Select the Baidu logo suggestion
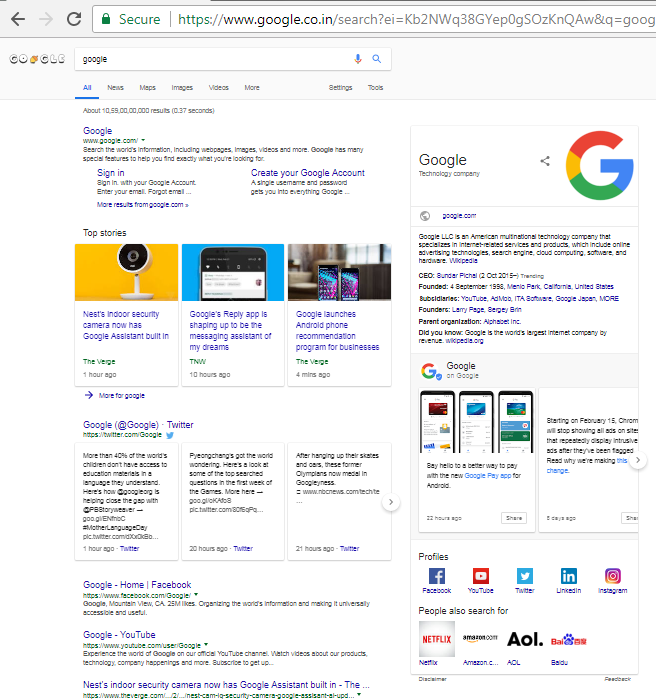This screenshot has height=699, width=656. coord(569,639)
